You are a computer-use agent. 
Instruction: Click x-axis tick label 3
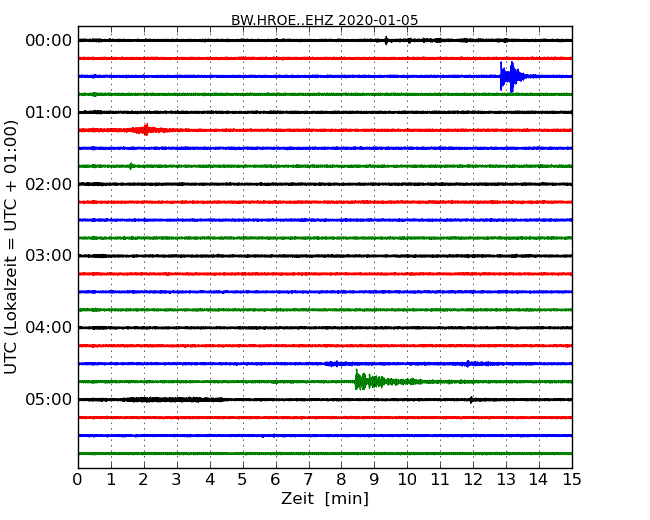click(x=177, y=480)
